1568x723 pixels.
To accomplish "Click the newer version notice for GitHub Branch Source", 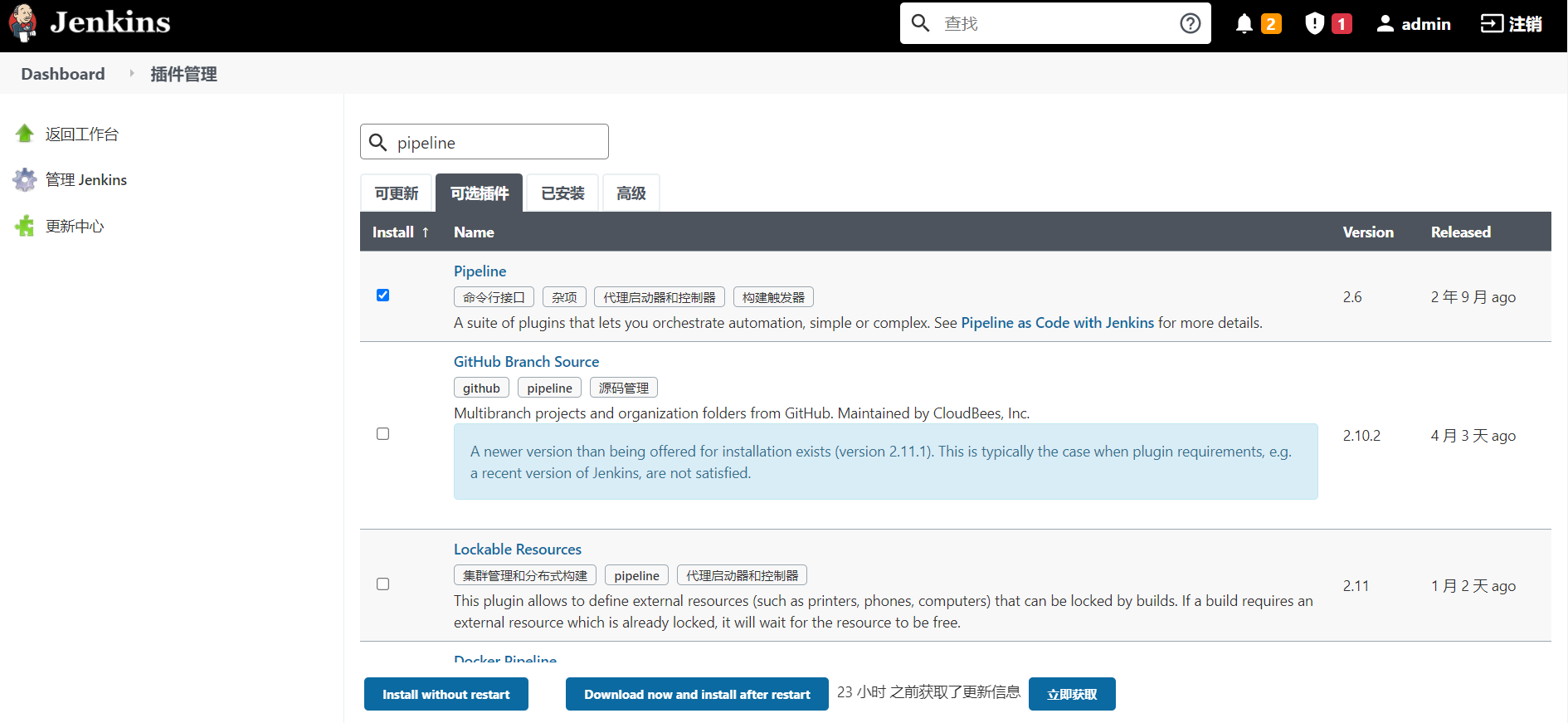I will click(x=886, y=462).
